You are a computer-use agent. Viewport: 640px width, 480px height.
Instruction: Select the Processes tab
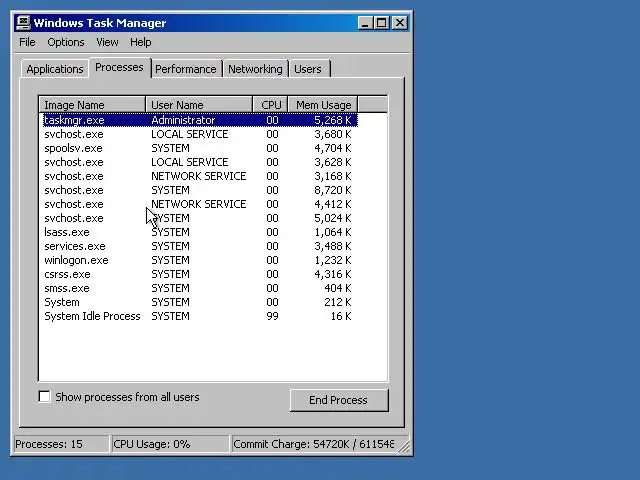(x=119, y=67)
